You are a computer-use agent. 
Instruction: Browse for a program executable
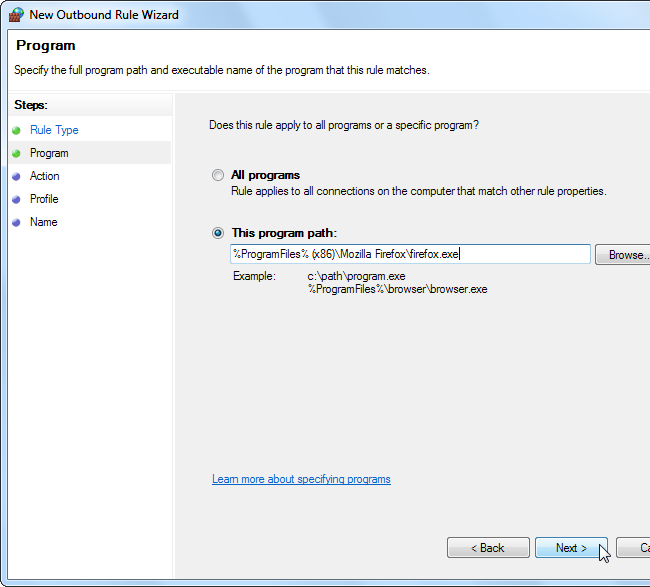pos(624,255)
